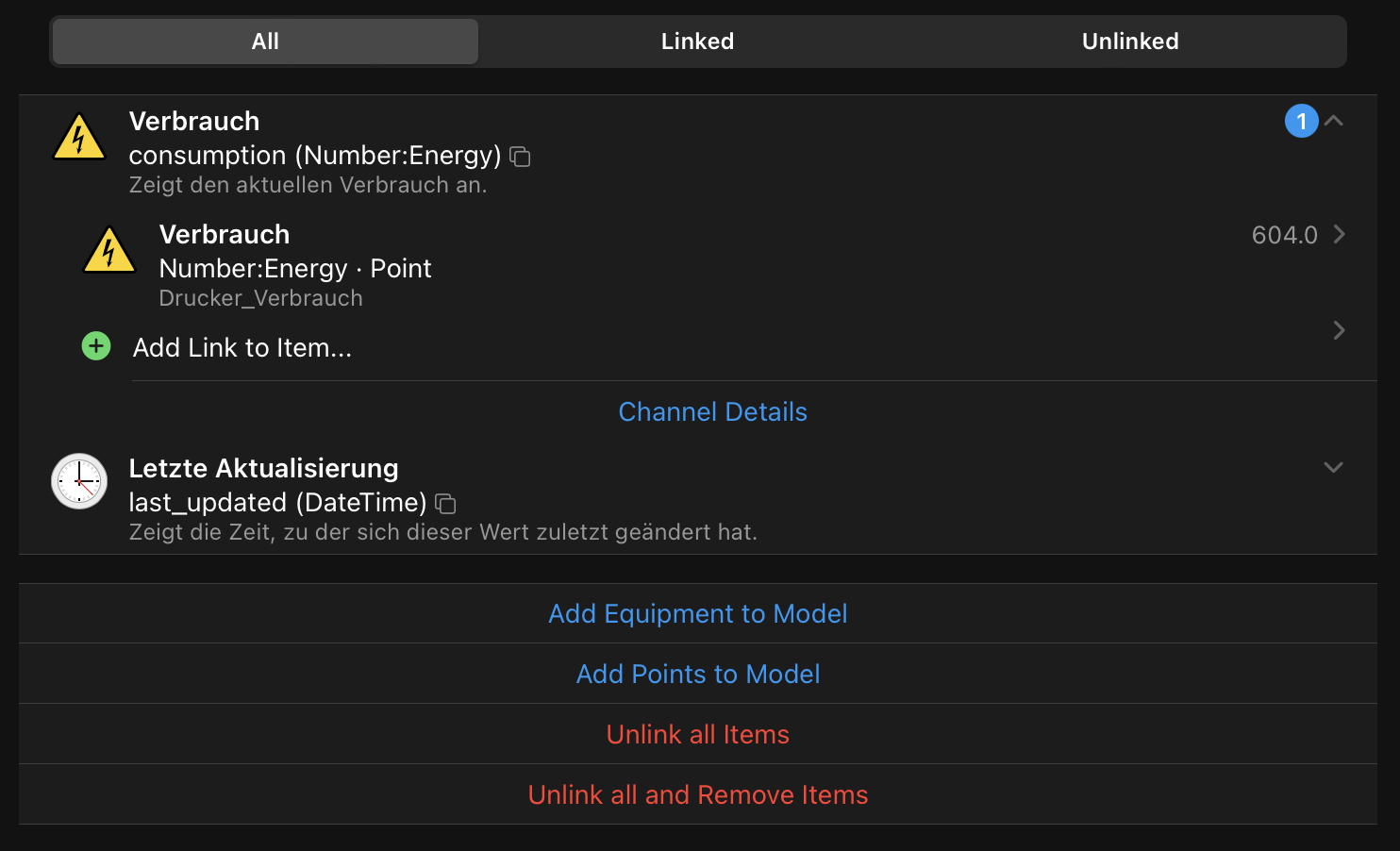Copy the consumption channel identifier
The image size is (1400, 851).
pos(520,157)
